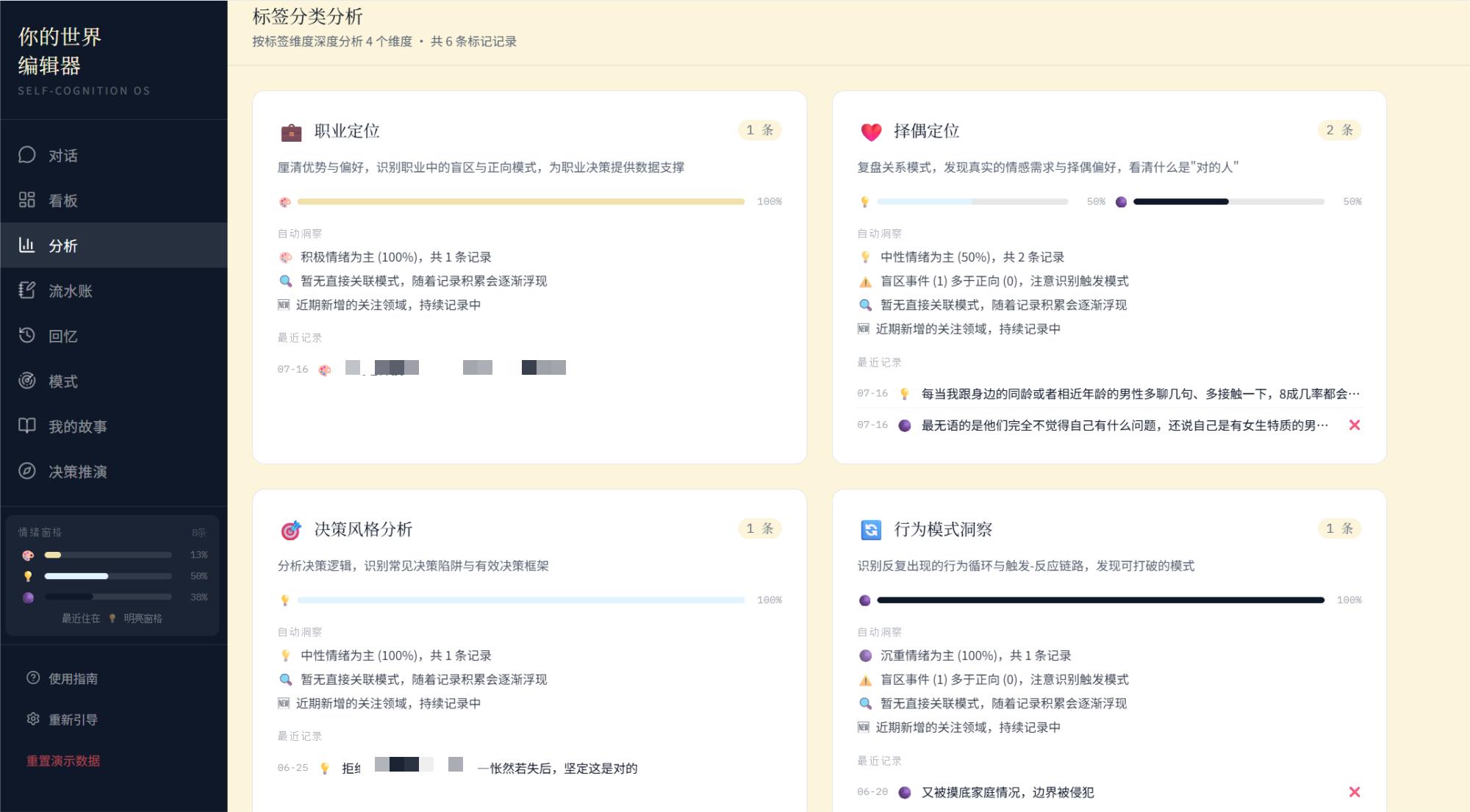This screenshot has height=812, width=1470.
Task: Click the lightbulb emoji in 情绪窗格 panel
Action: point(28,576)
